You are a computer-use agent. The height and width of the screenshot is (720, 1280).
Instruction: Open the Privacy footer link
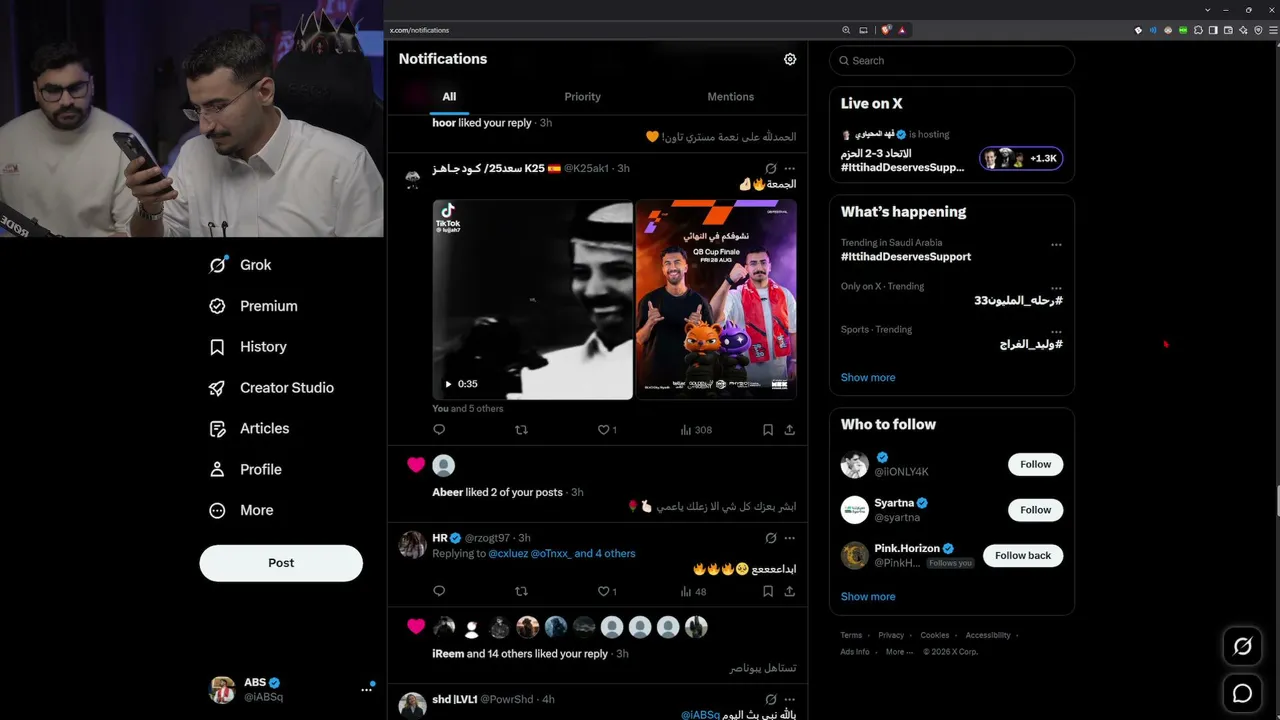pyautogui.click(x=891, y=636)
